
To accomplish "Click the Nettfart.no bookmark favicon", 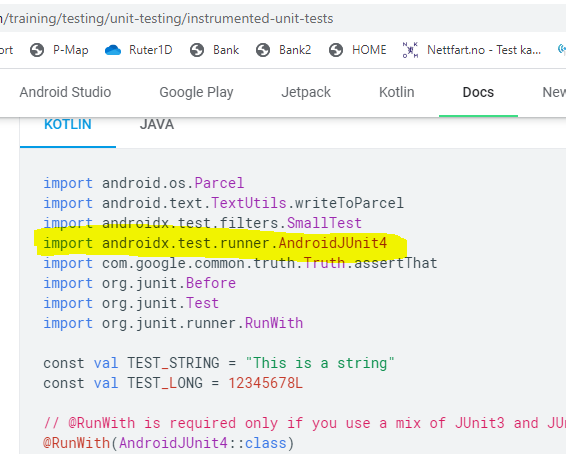I will click(x=410, y=50).
